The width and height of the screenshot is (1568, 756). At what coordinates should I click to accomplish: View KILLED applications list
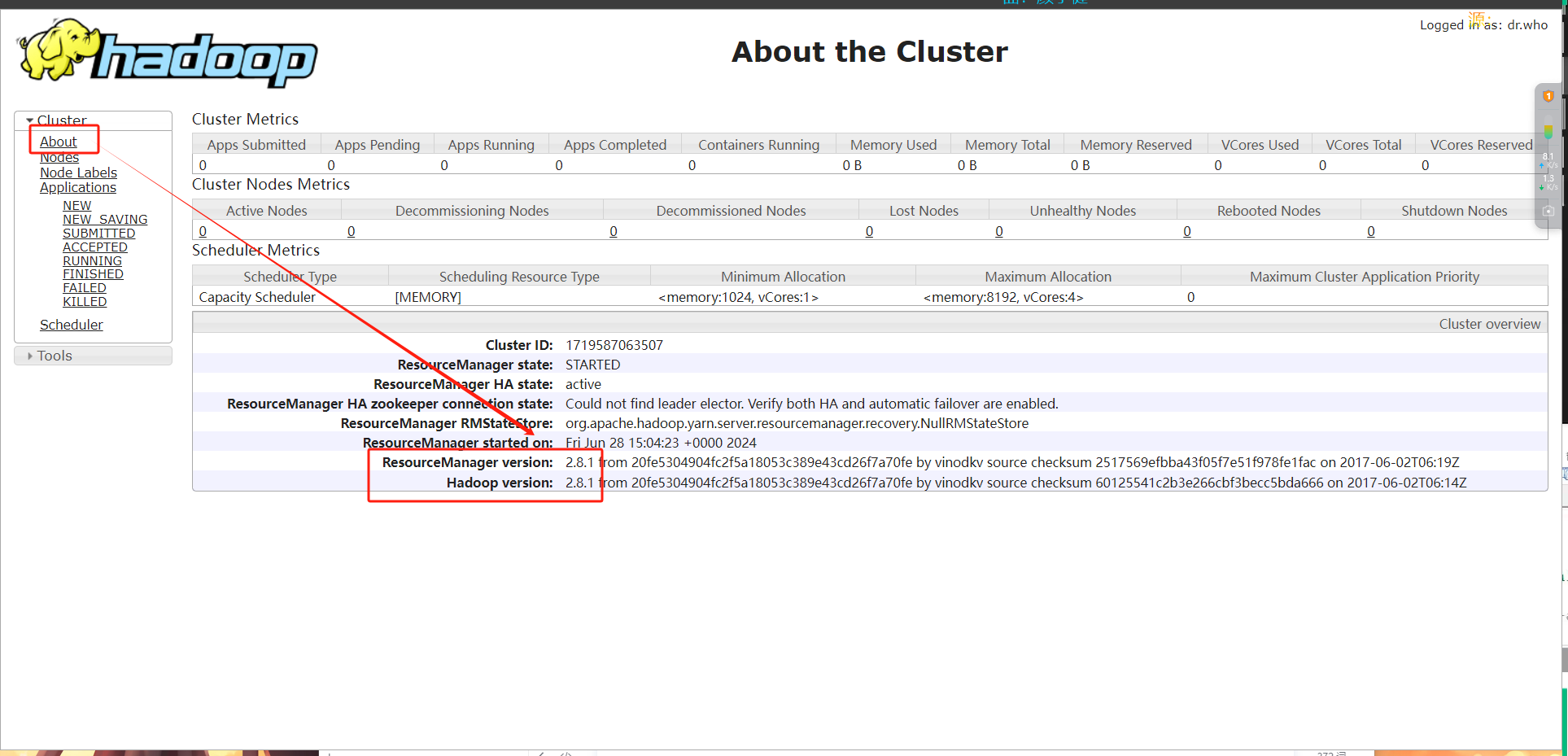coord(85,302)
